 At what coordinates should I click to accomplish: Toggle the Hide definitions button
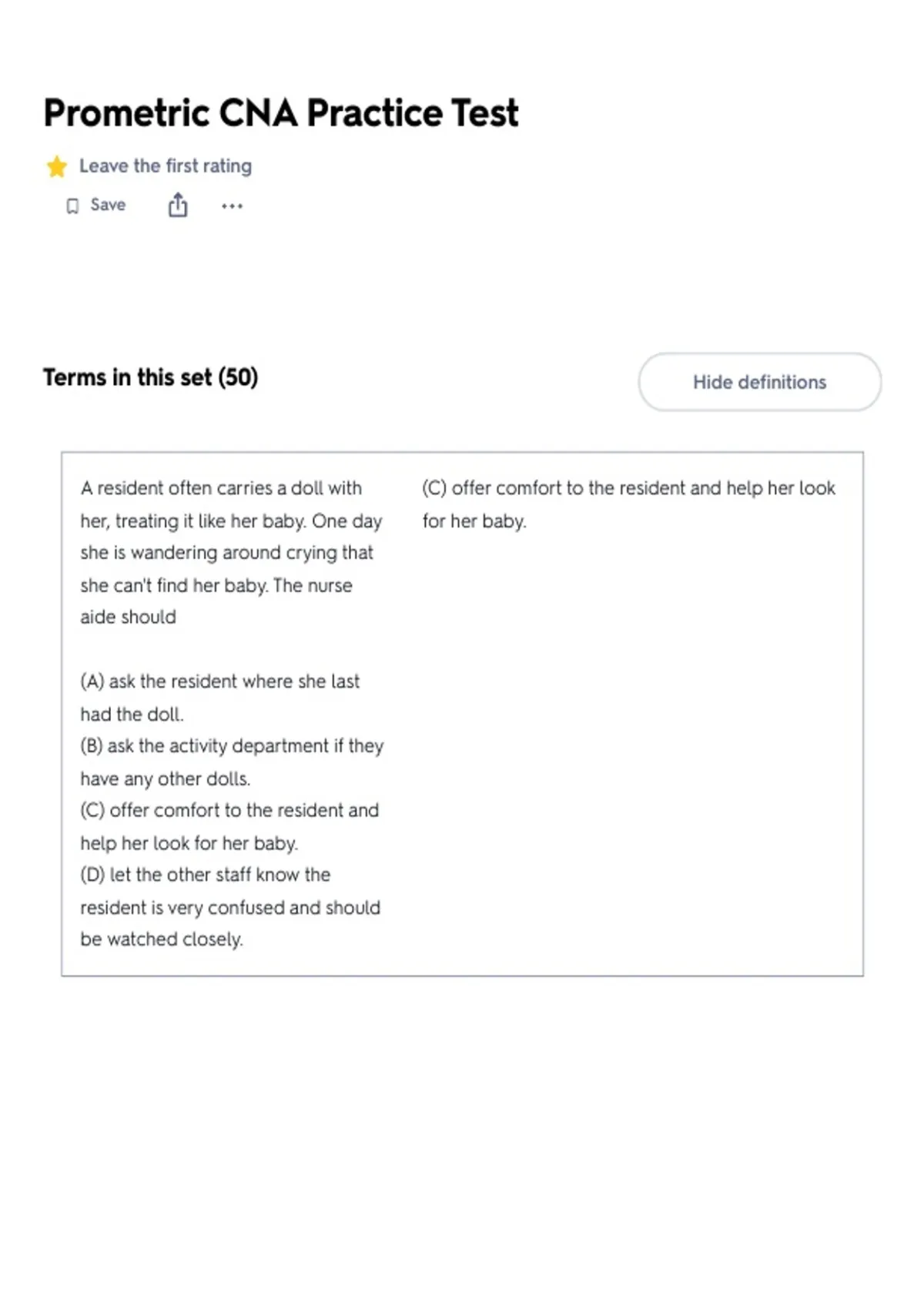[x=759, y=382]
